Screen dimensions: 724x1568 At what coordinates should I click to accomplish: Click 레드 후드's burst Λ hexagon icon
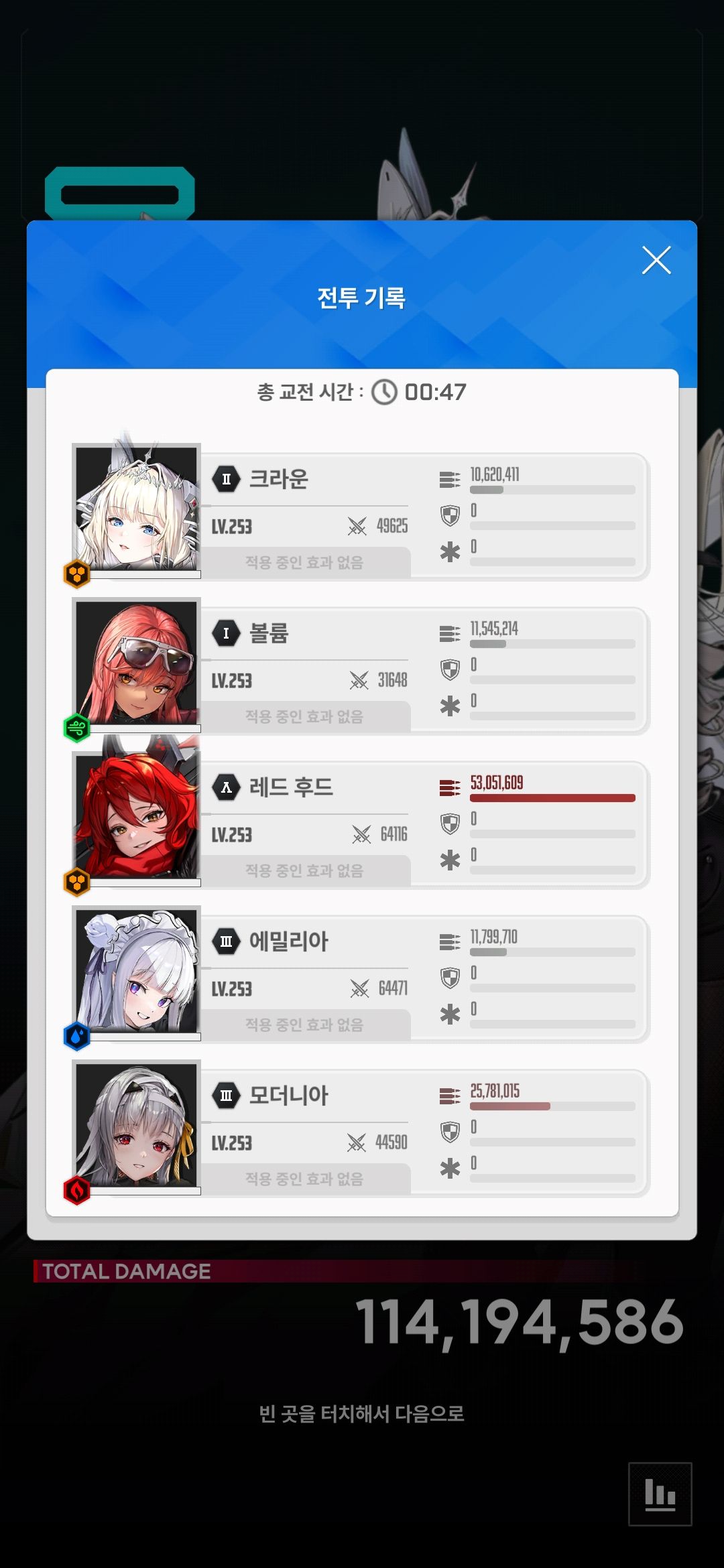click(x=227, y=787)
